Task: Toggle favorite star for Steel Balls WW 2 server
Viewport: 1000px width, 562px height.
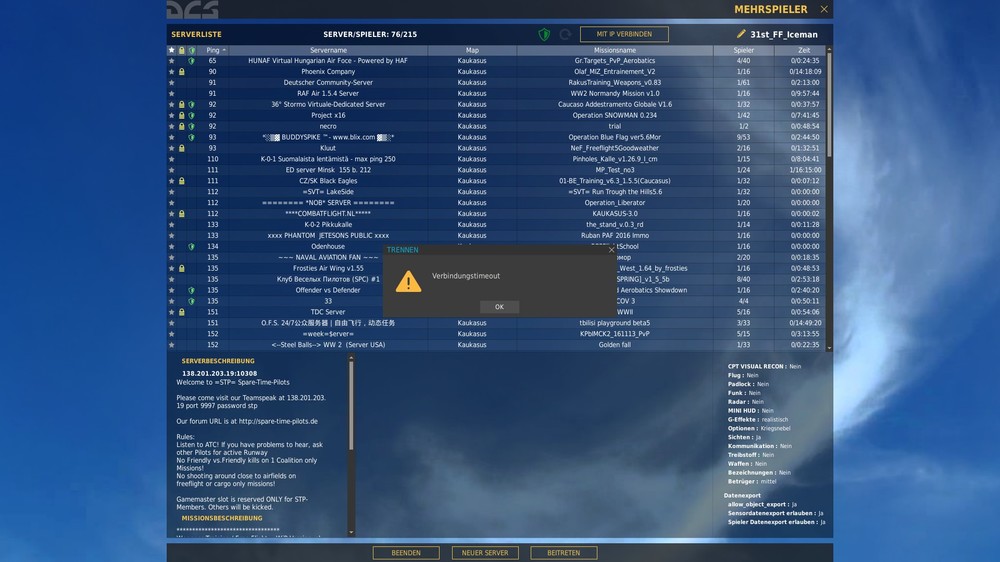Action: click(x=172, y=345)
